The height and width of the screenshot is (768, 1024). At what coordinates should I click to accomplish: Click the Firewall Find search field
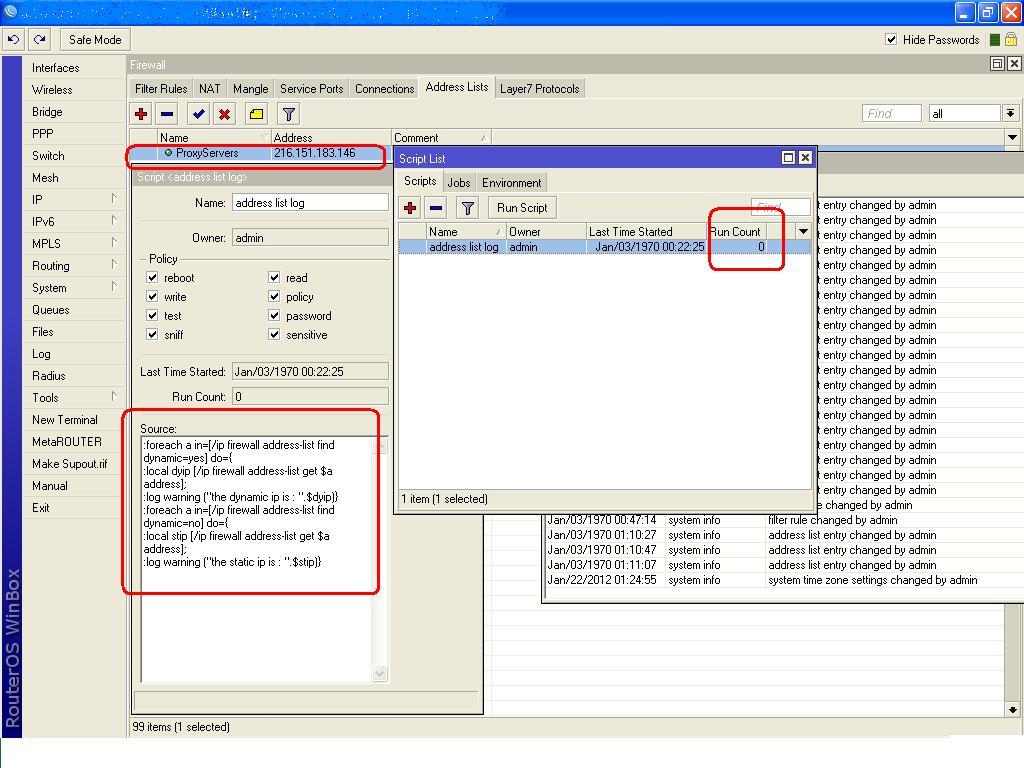click(x=891, y=114)
